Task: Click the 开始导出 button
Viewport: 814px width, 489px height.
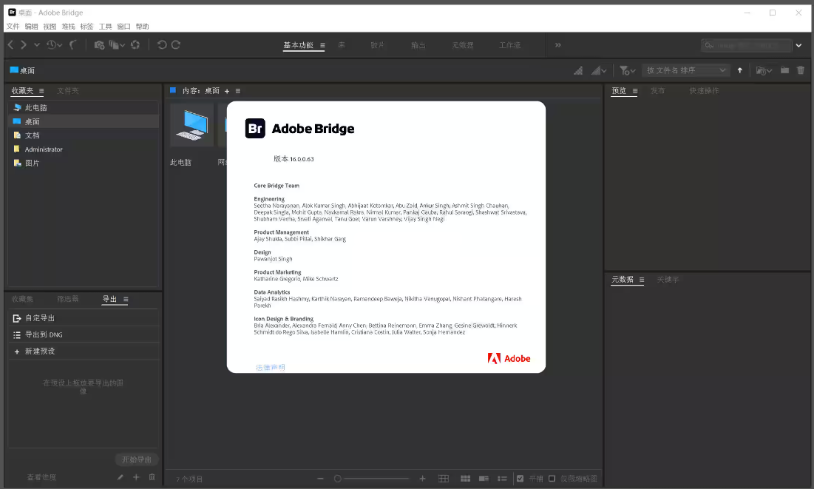Action: point(137,459)
